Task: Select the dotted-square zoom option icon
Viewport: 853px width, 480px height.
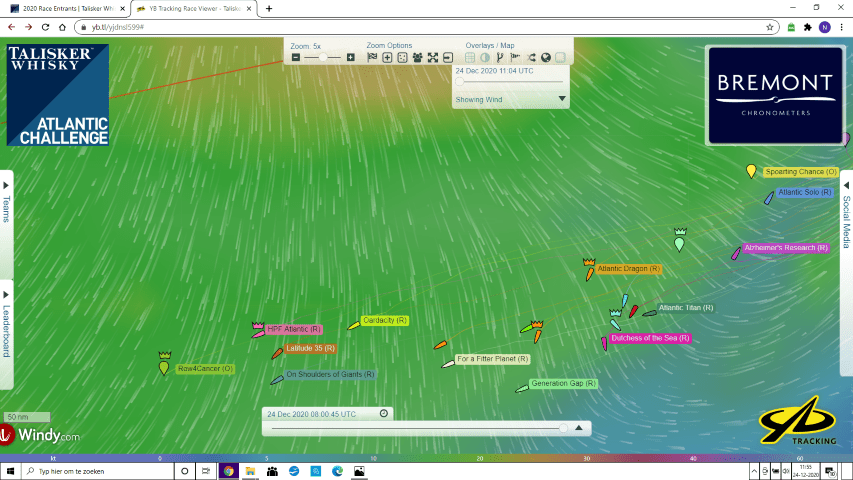Action: (x=403, y=57)
